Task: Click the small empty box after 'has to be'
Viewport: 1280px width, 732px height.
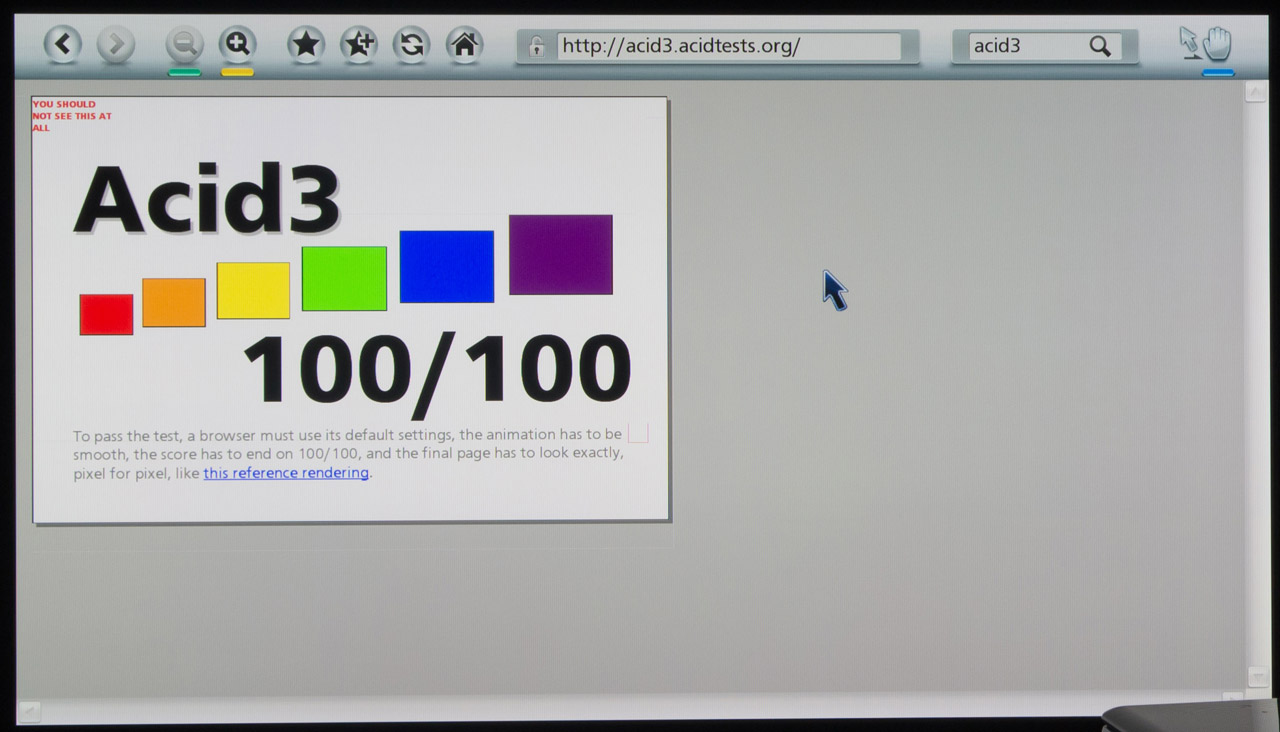Action: pyautogui.click(x=638, y=434)
